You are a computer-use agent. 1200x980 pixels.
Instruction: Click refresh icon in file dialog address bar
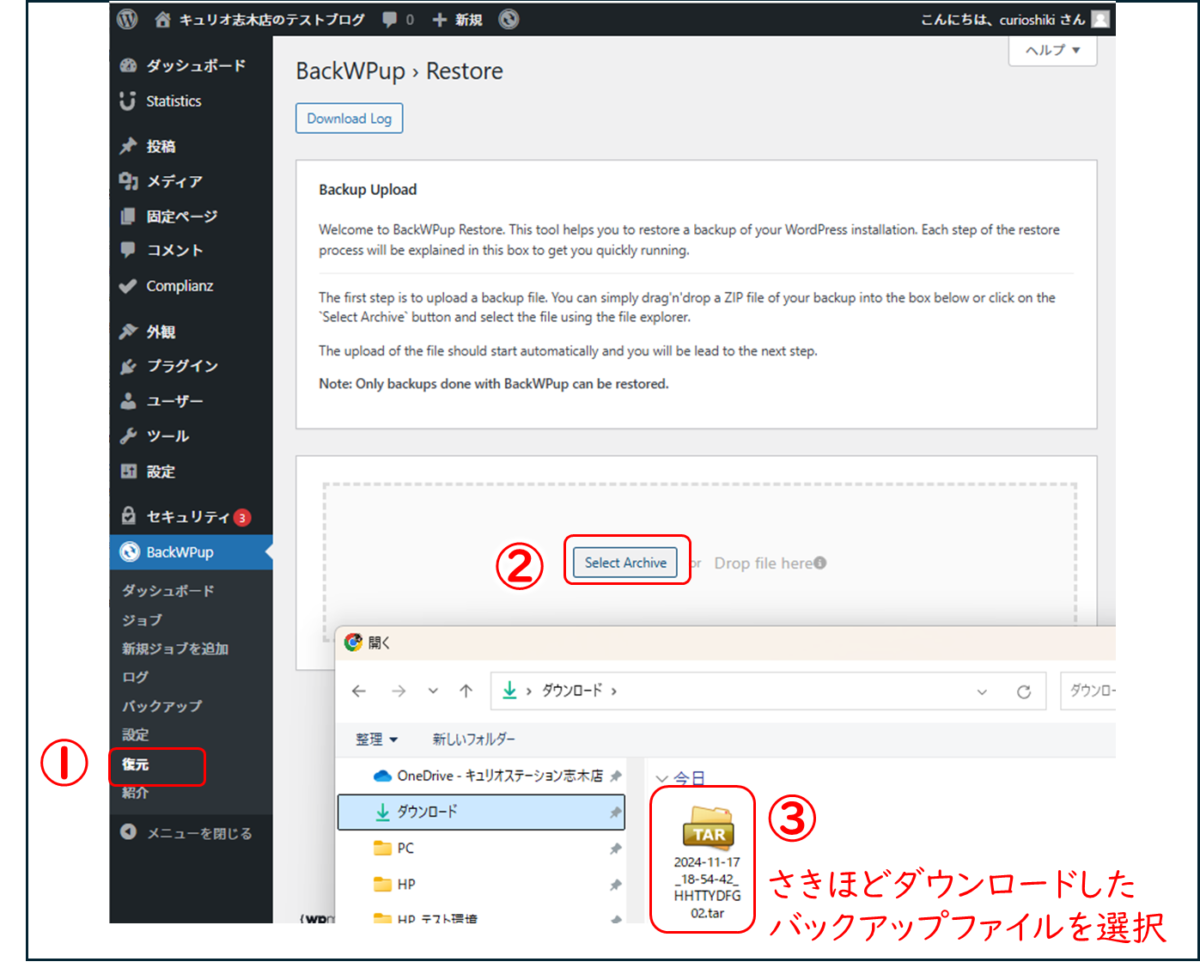(1023, 691)
